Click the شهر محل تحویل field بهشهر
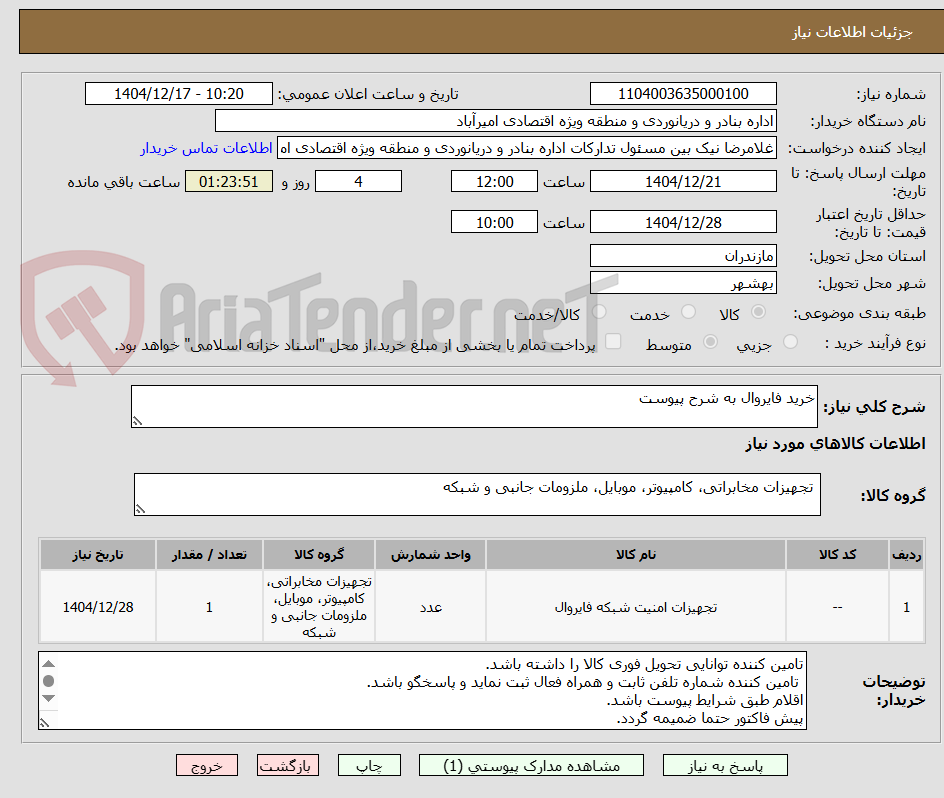This screenshot has width=944, height=798. coord(683,283)
